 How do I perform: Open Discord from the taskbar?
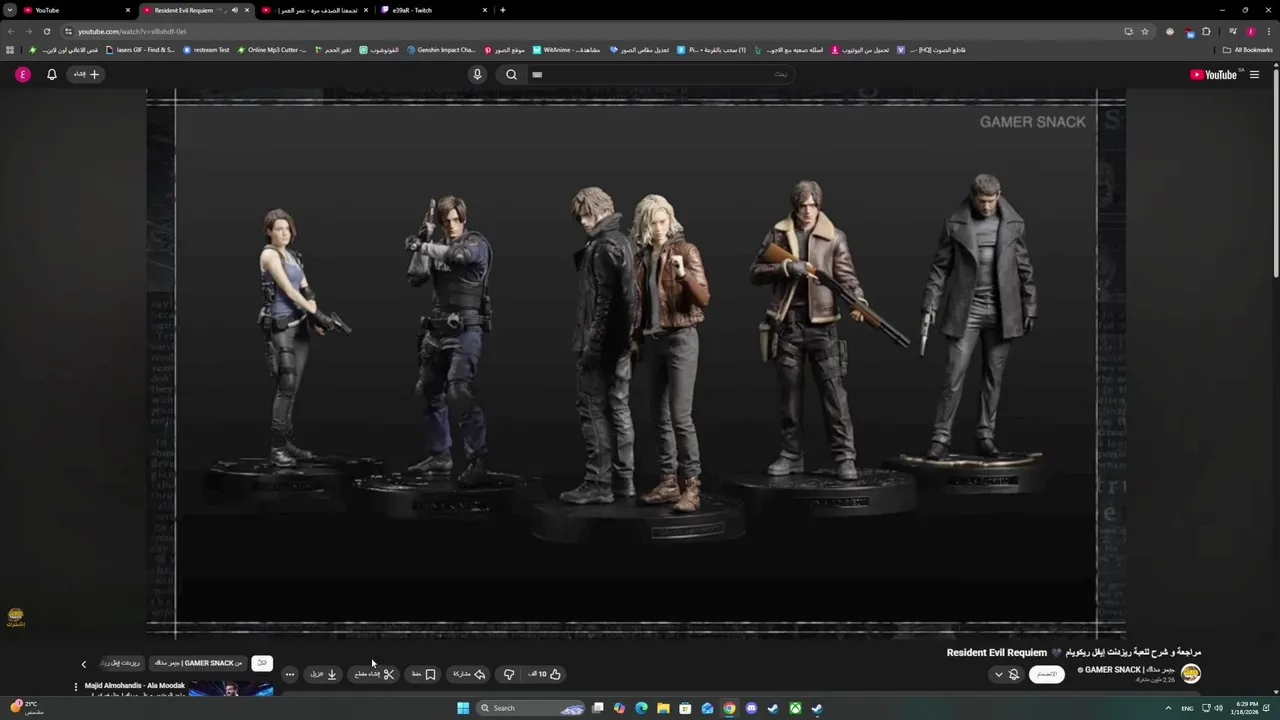coord(751,708)
